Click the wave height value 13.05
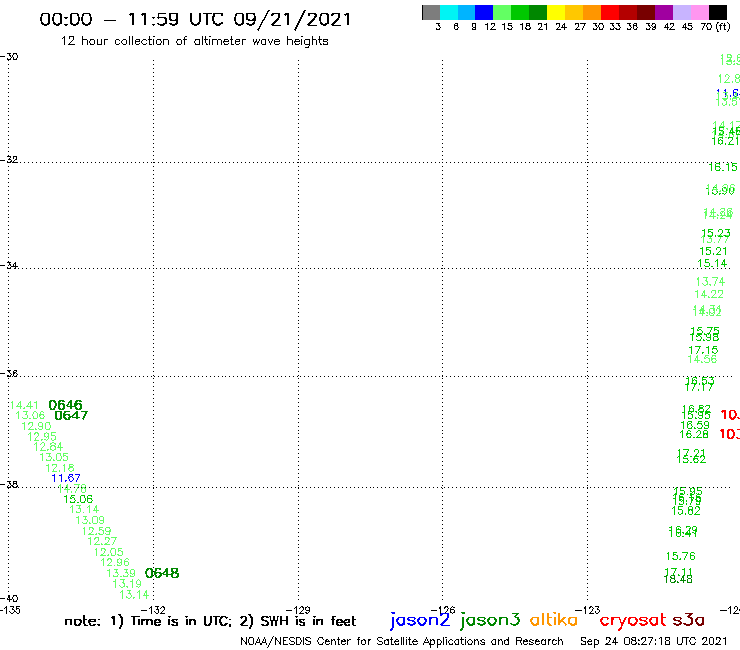740x650 pixels. tap(54, 457)
